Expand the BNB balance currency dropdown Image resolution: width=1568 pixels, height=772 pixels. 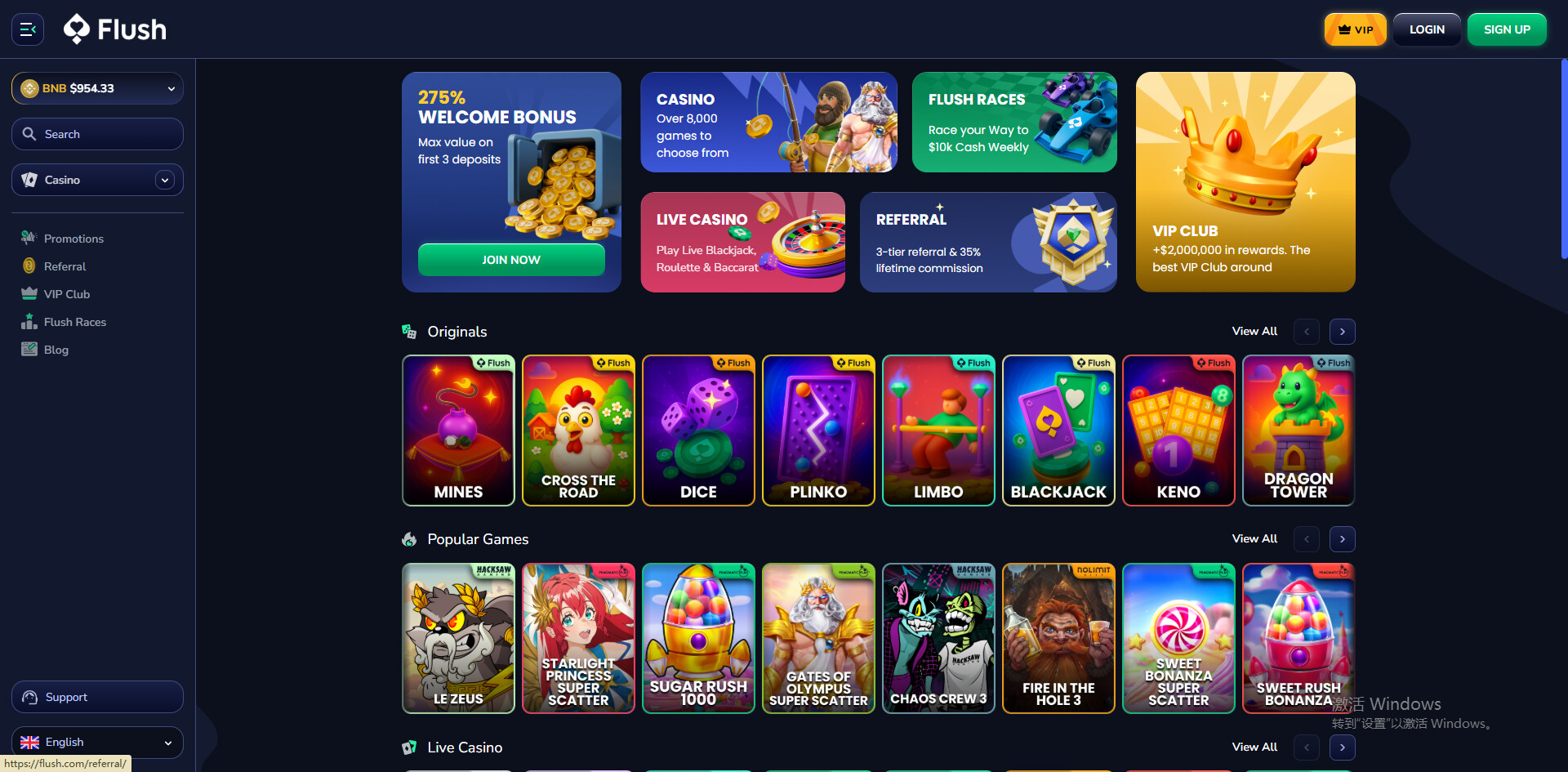click(97, 88)
